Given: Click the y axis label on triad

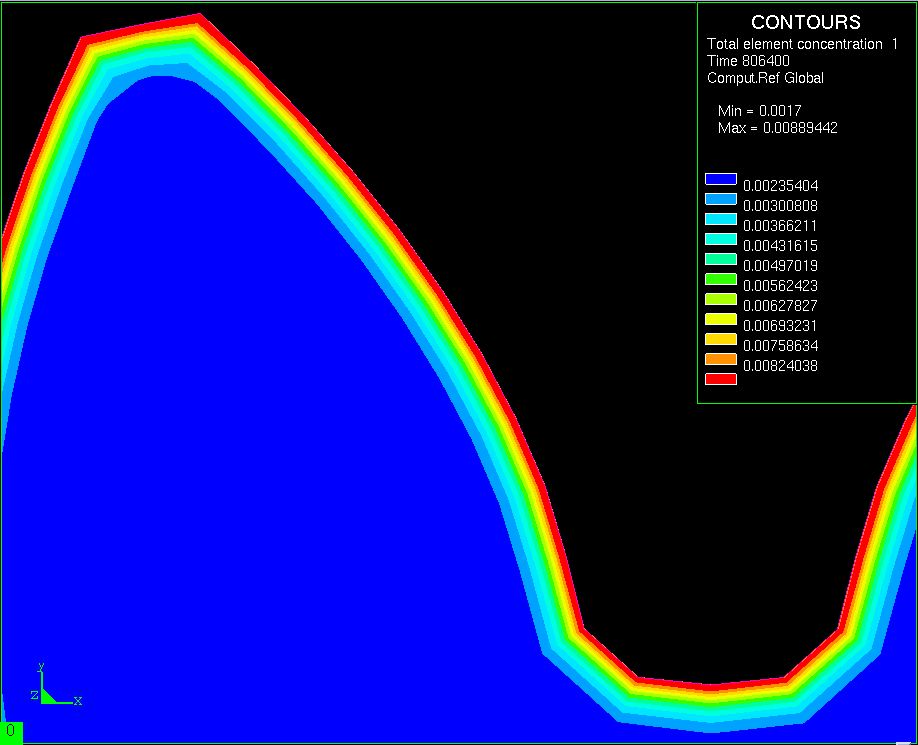Looking at the screenshot, I should click(x=41, y=666).
